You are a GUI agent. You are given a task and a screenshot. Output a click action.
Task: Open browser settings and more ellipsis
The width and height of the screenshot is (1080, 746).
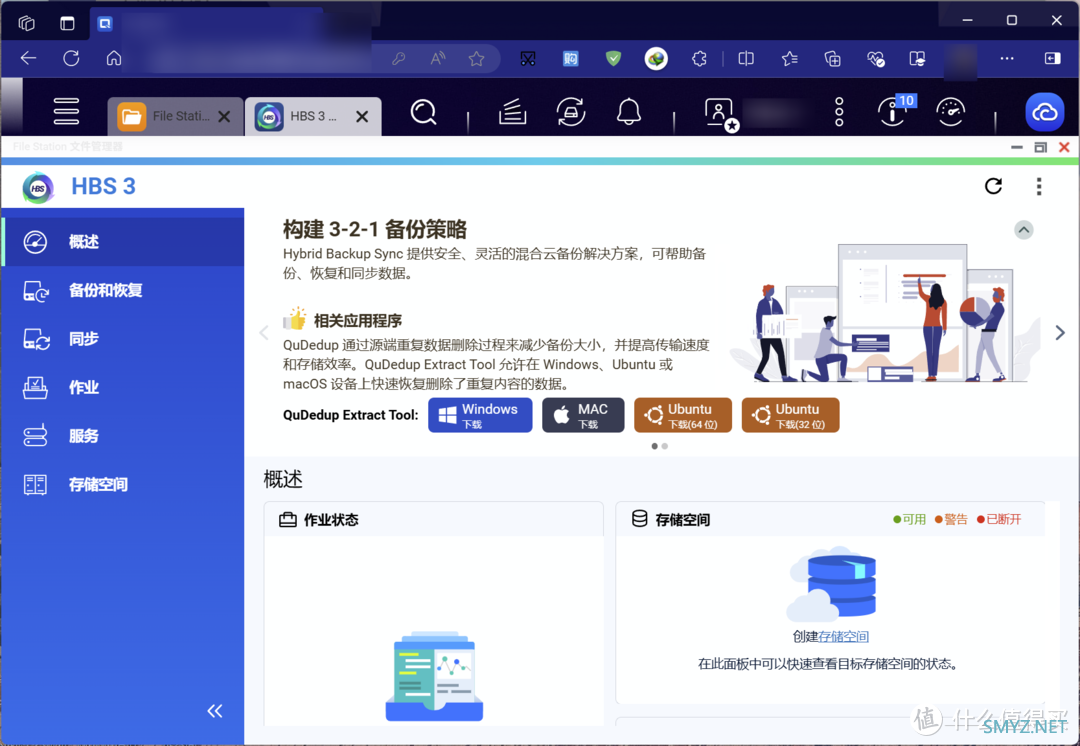coord(1007,59)
